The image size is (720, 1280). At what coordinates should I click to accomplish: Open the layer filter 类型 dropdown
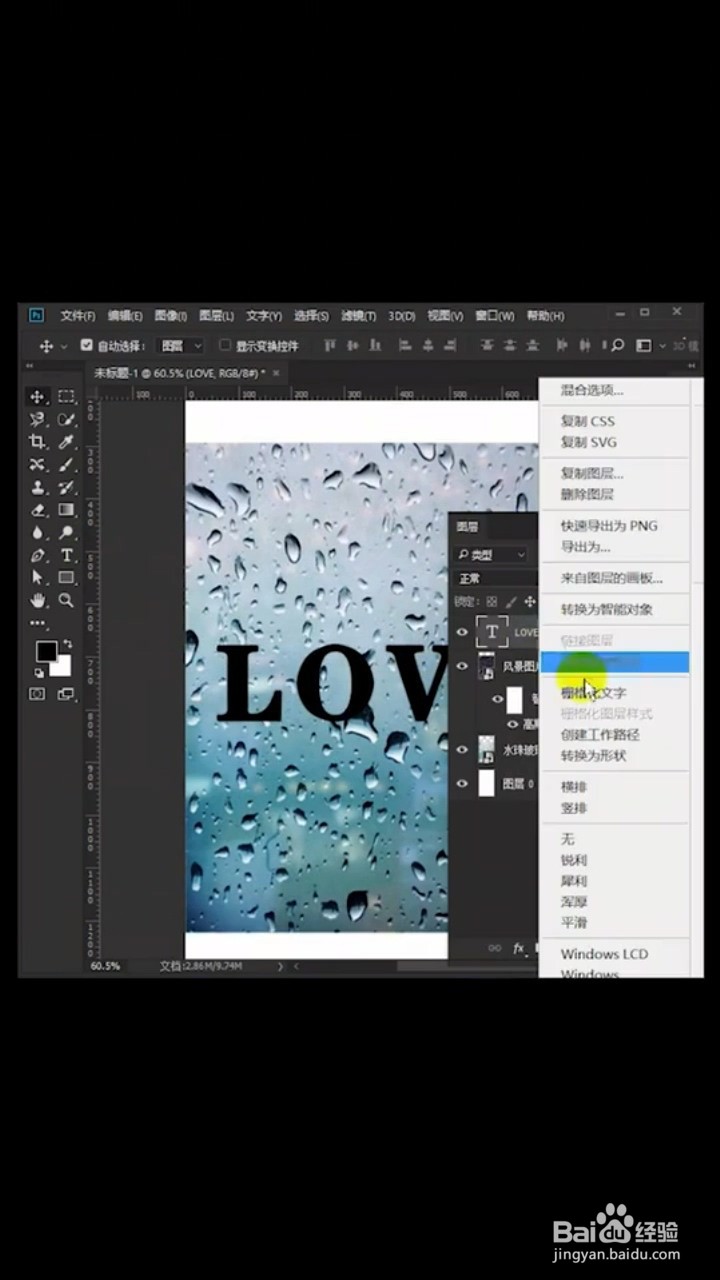[x=492, y=554]
